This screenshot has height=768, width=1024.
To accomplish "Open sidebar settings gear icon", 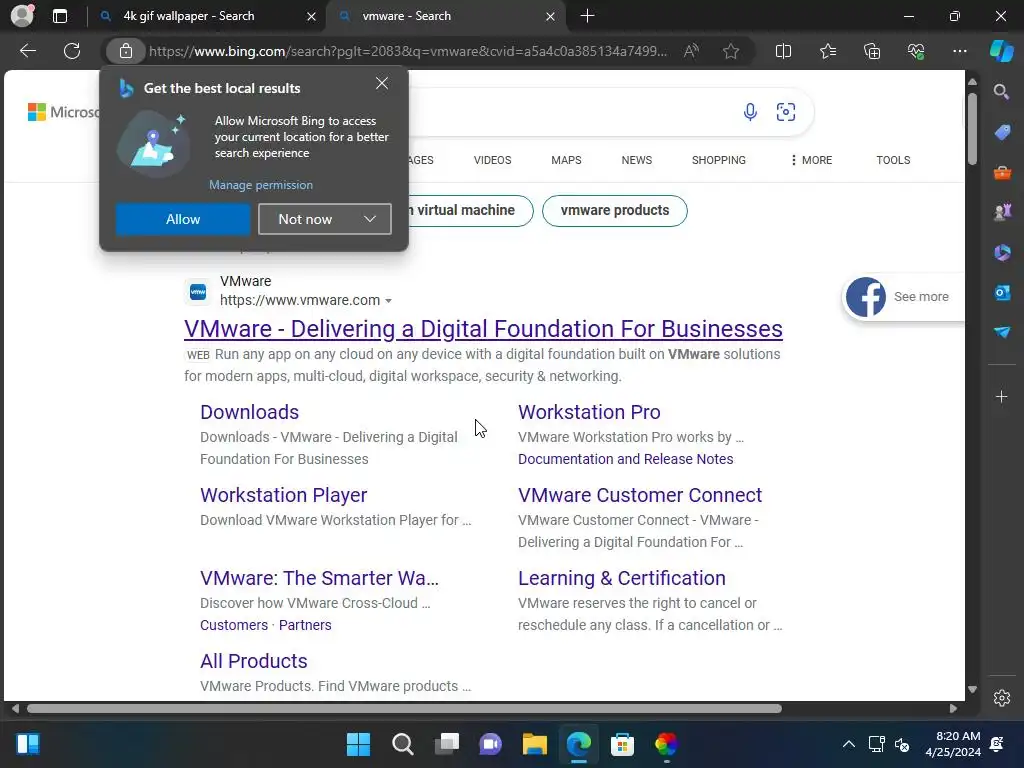I will tap(1002, 698).
